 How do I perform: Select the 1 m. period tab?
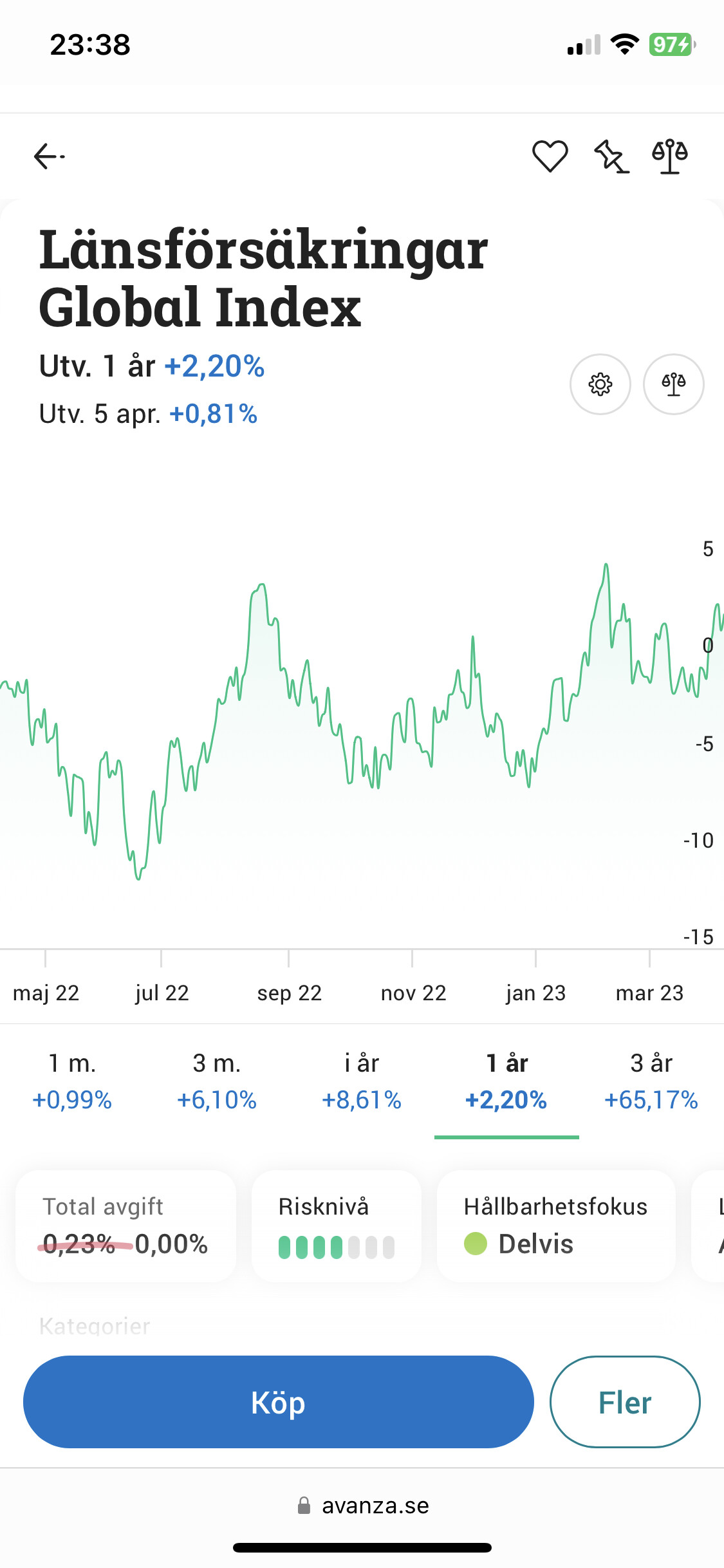pyautogui.click(x=72, y=1081)
